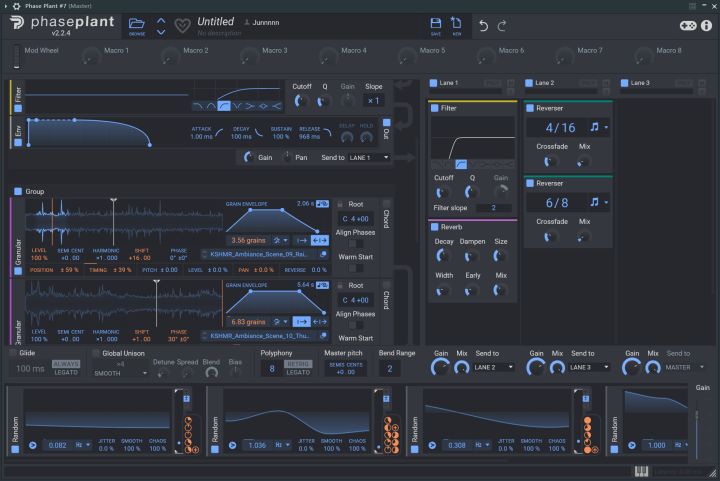
Task: Open the preset browser folder icon
Action: point(137,24)
